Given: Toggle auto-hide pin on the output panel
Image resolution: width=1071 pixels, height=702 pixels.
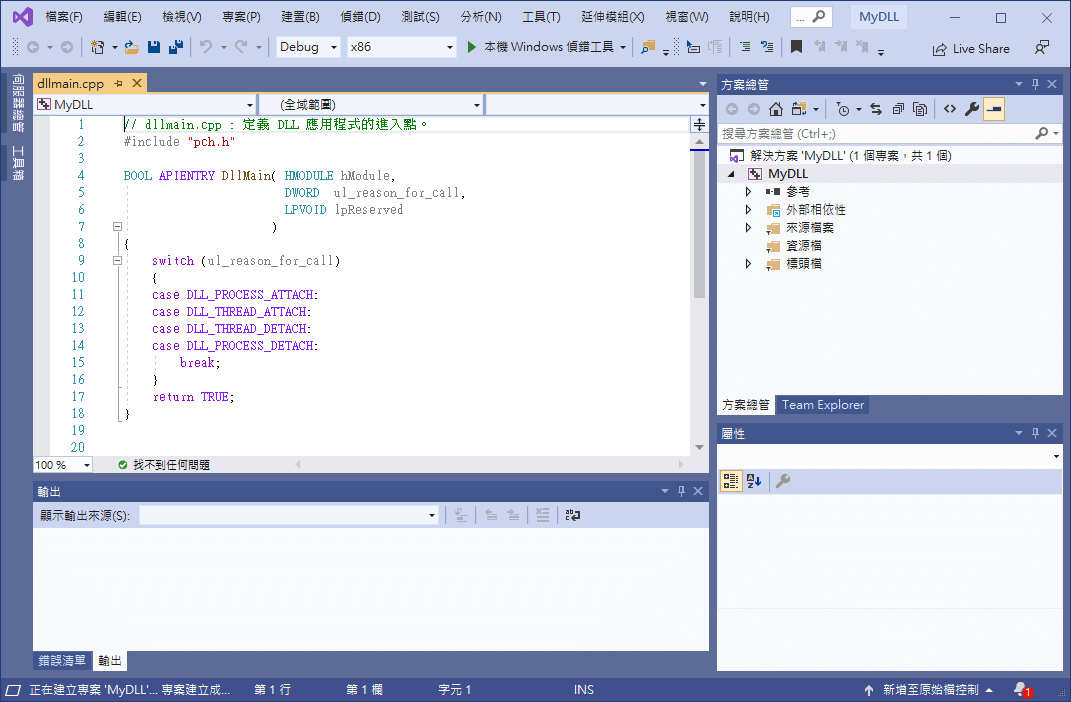Looking at the screenshot, I should pos(681,491).
